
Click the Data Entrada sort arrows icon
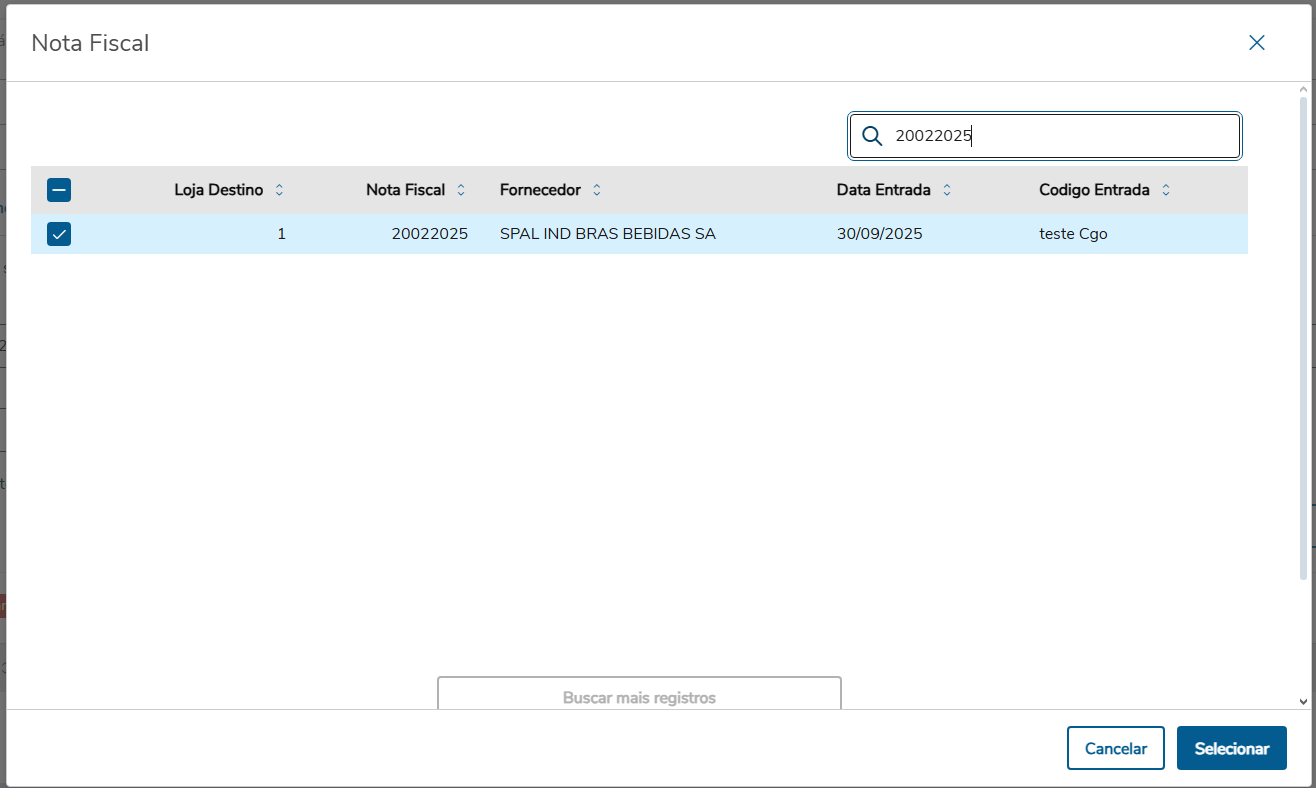947,190
